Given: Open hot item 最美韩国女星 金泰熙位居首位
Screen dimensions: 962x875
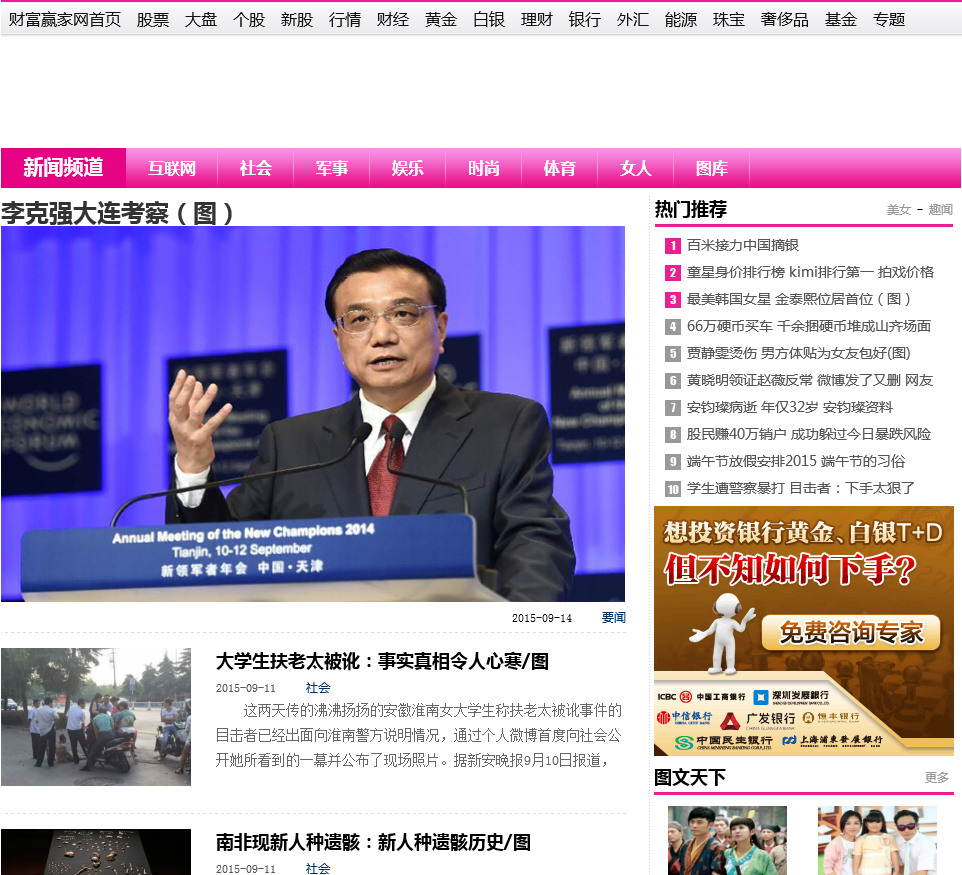Looking at the screenshot, I should coord(798,299).
